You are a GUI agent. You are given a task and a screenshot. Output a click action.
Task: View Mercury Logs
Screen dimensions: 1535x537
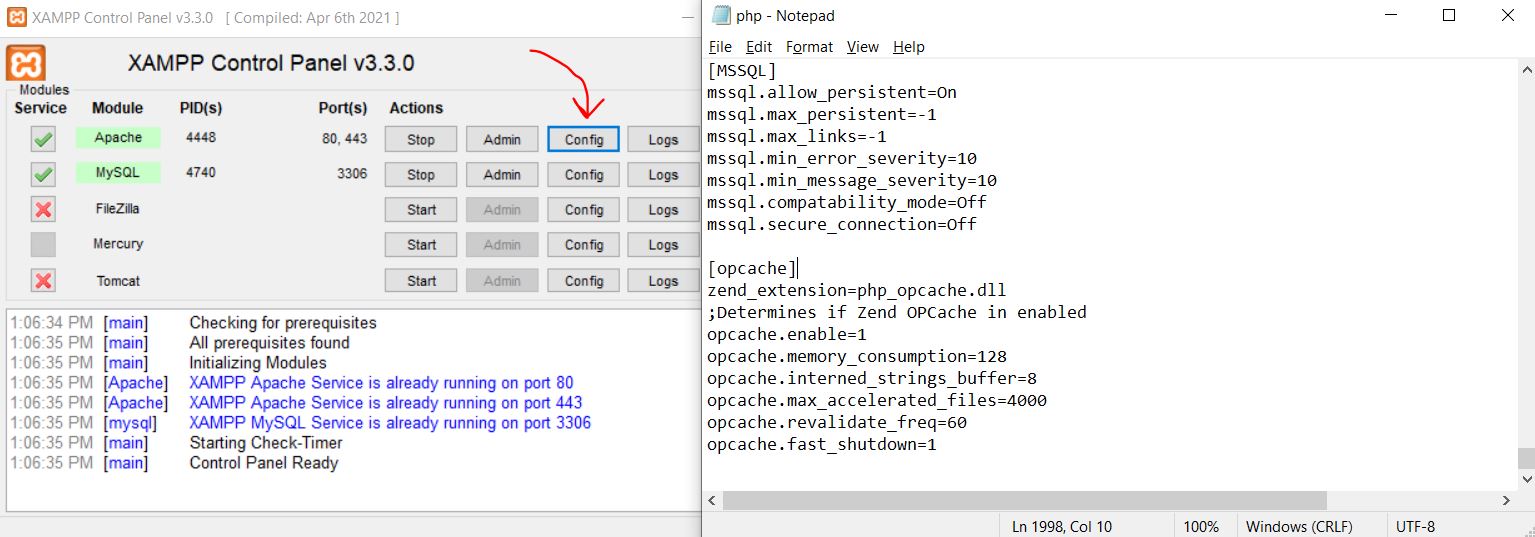[663, 245]
